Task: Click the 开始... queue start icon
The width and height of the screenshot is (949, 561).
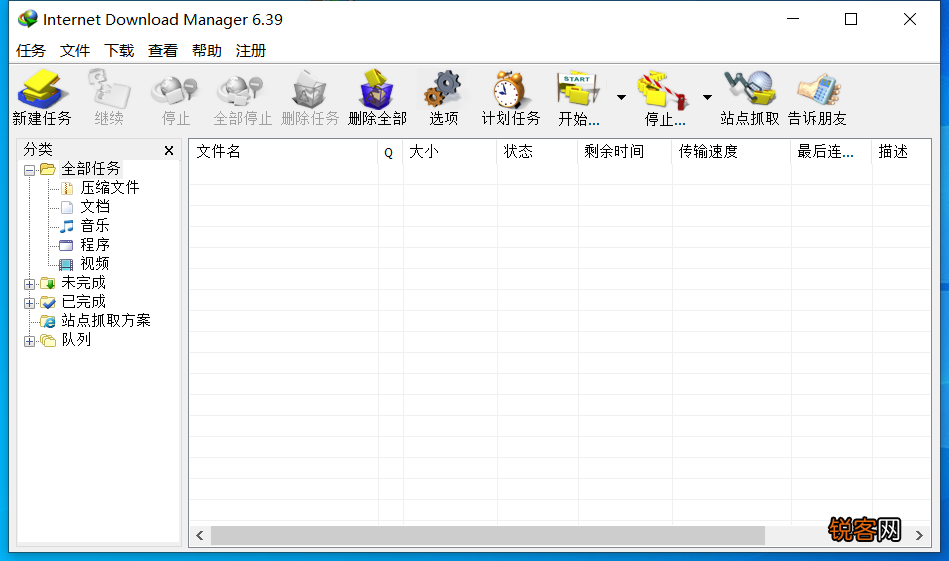Action: 578,91
